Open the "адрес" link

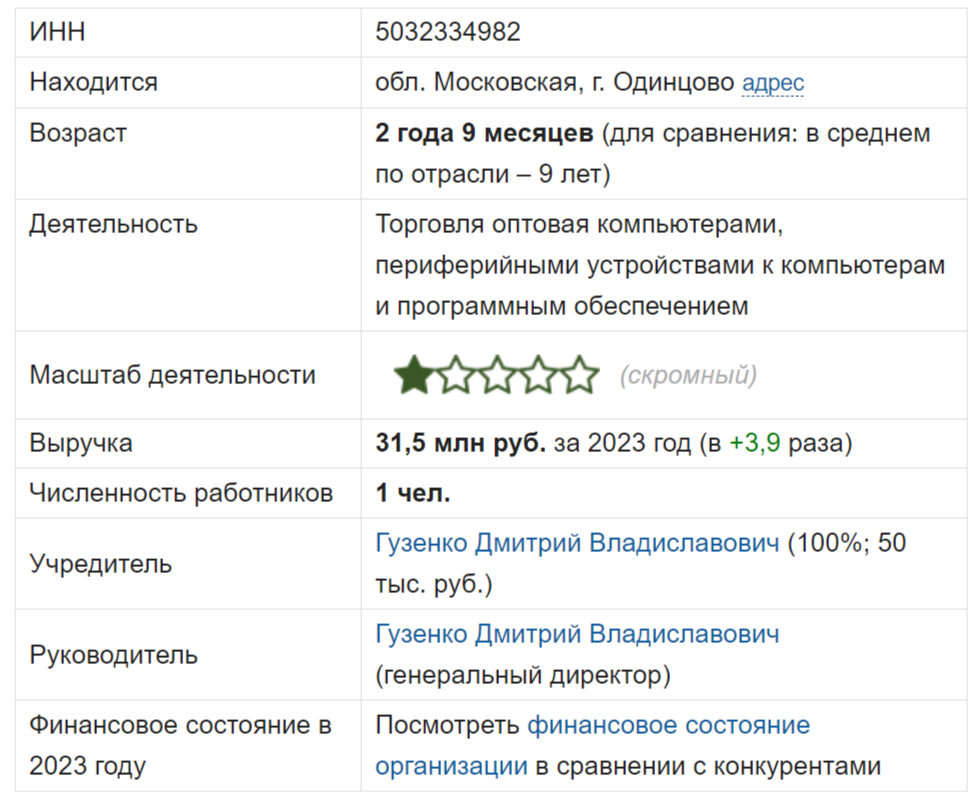pos(773,83)
